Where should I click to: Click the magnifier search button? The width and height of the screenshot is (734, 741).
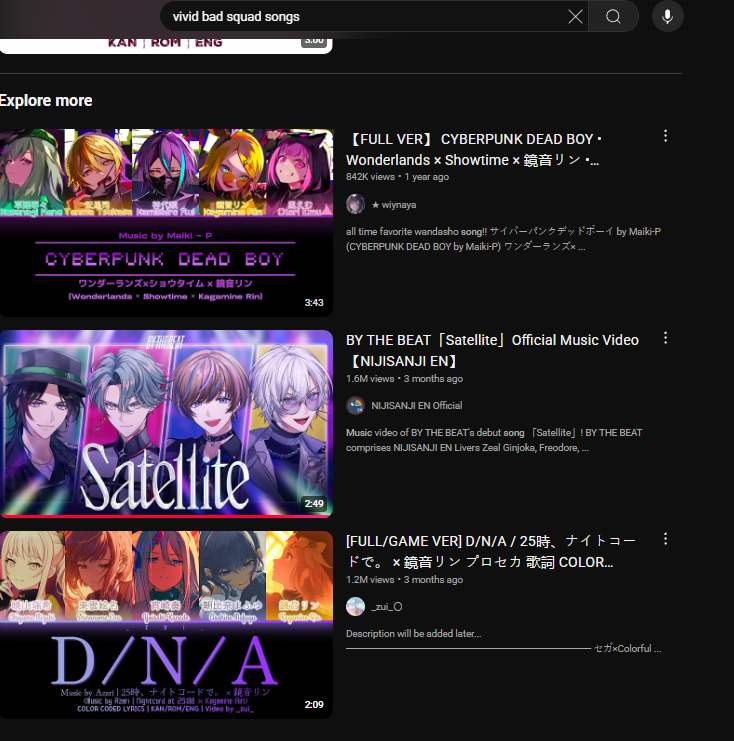pos(613,17)
